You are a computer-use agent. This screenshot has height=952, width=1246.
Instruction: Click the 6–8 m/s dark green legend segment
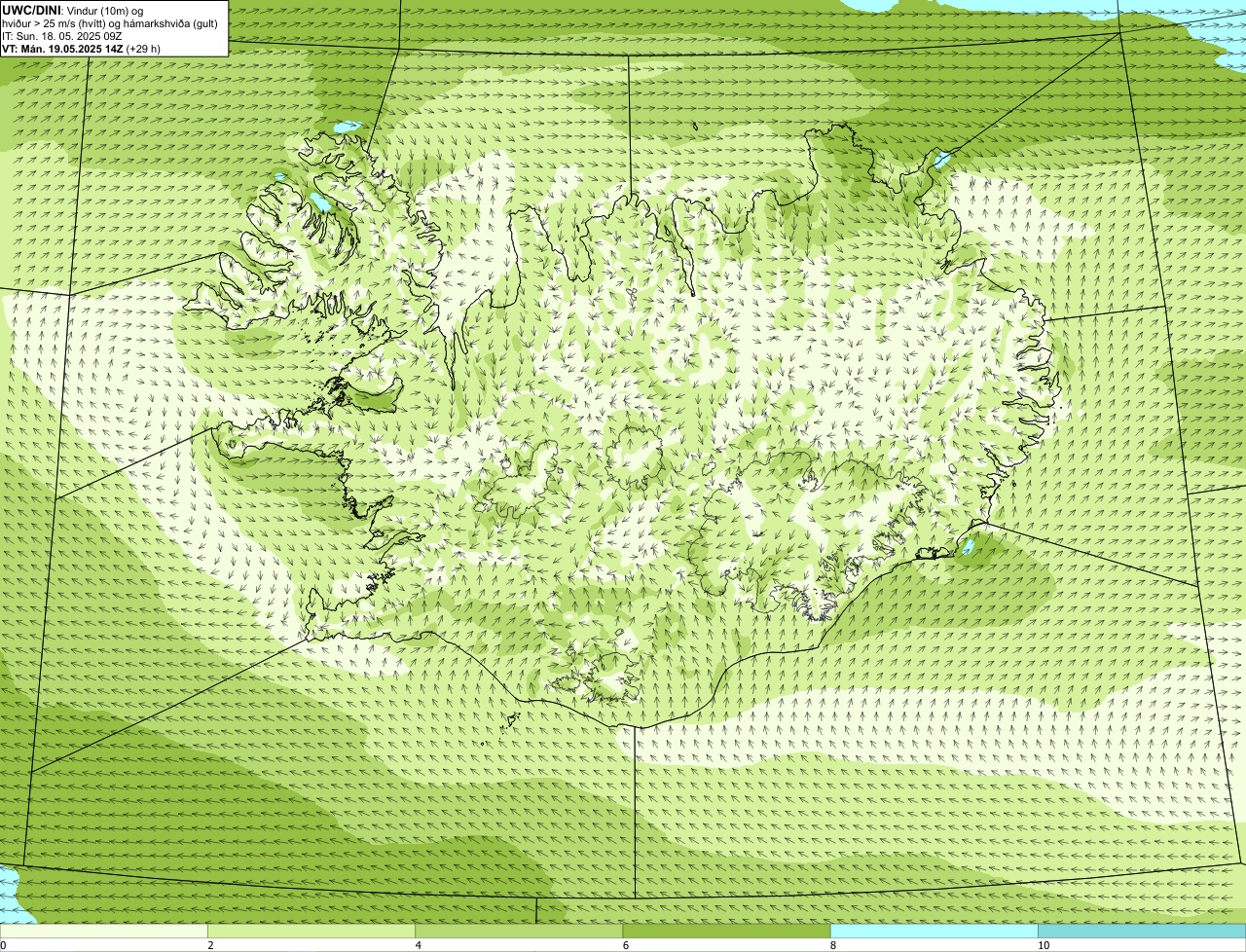click(x=726, y=932)
